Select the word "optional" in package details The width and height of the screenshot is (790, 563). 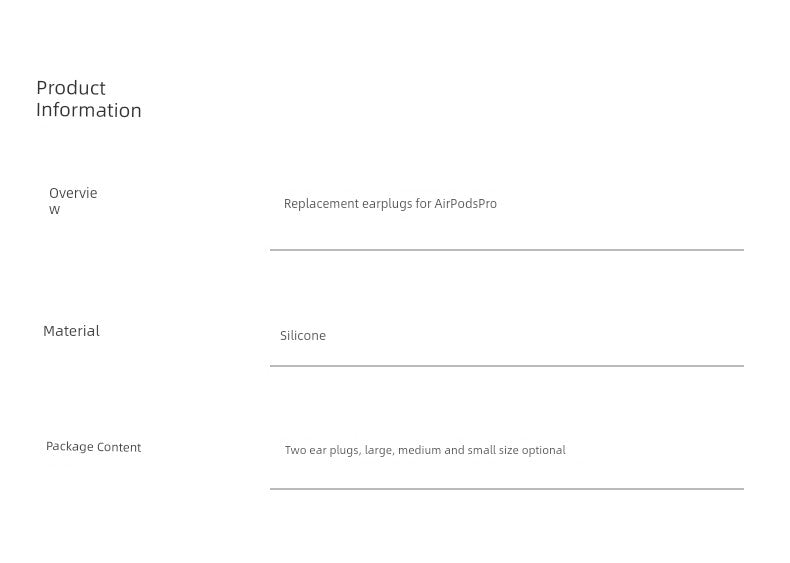click(543, 451)
